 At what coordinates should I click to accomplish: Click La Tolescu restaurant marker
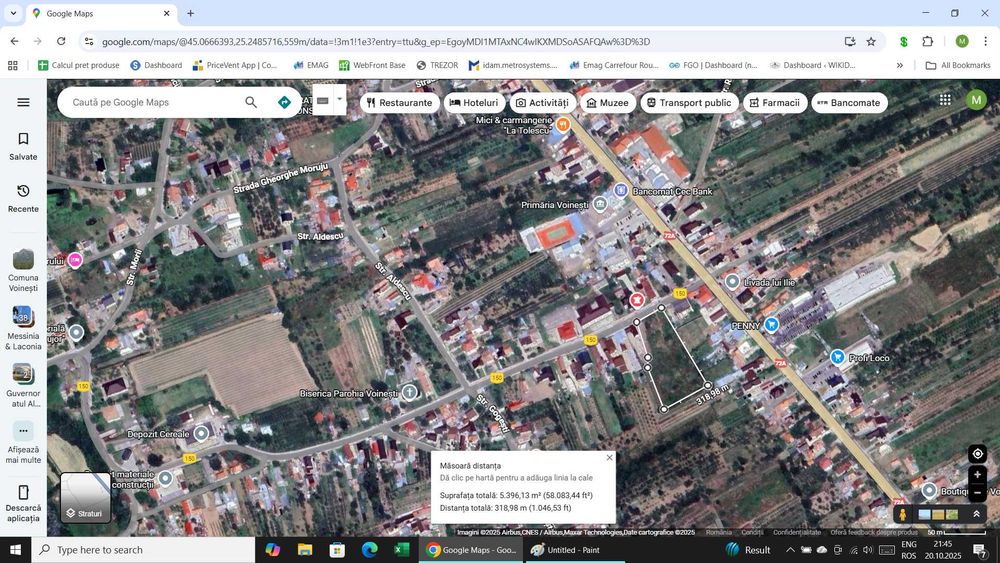pyautogui.click(x=562, y=124)
